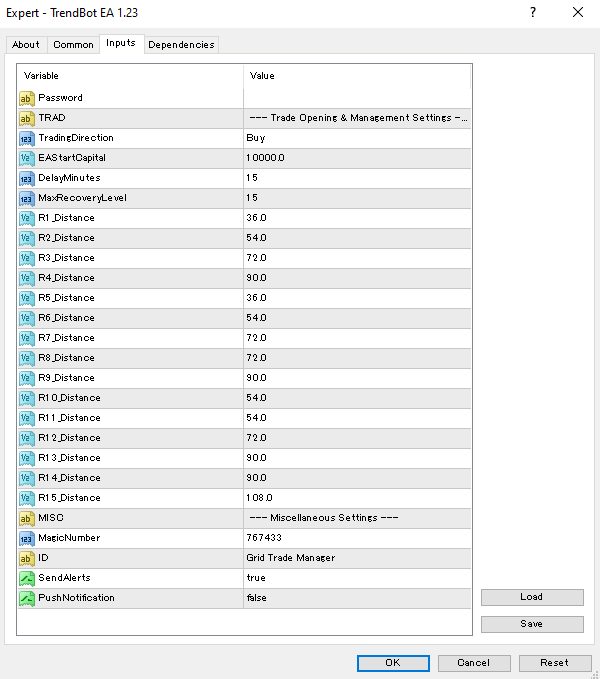
Task: Click the EAStartCapital value type icon
Action: tap(27, 158)
